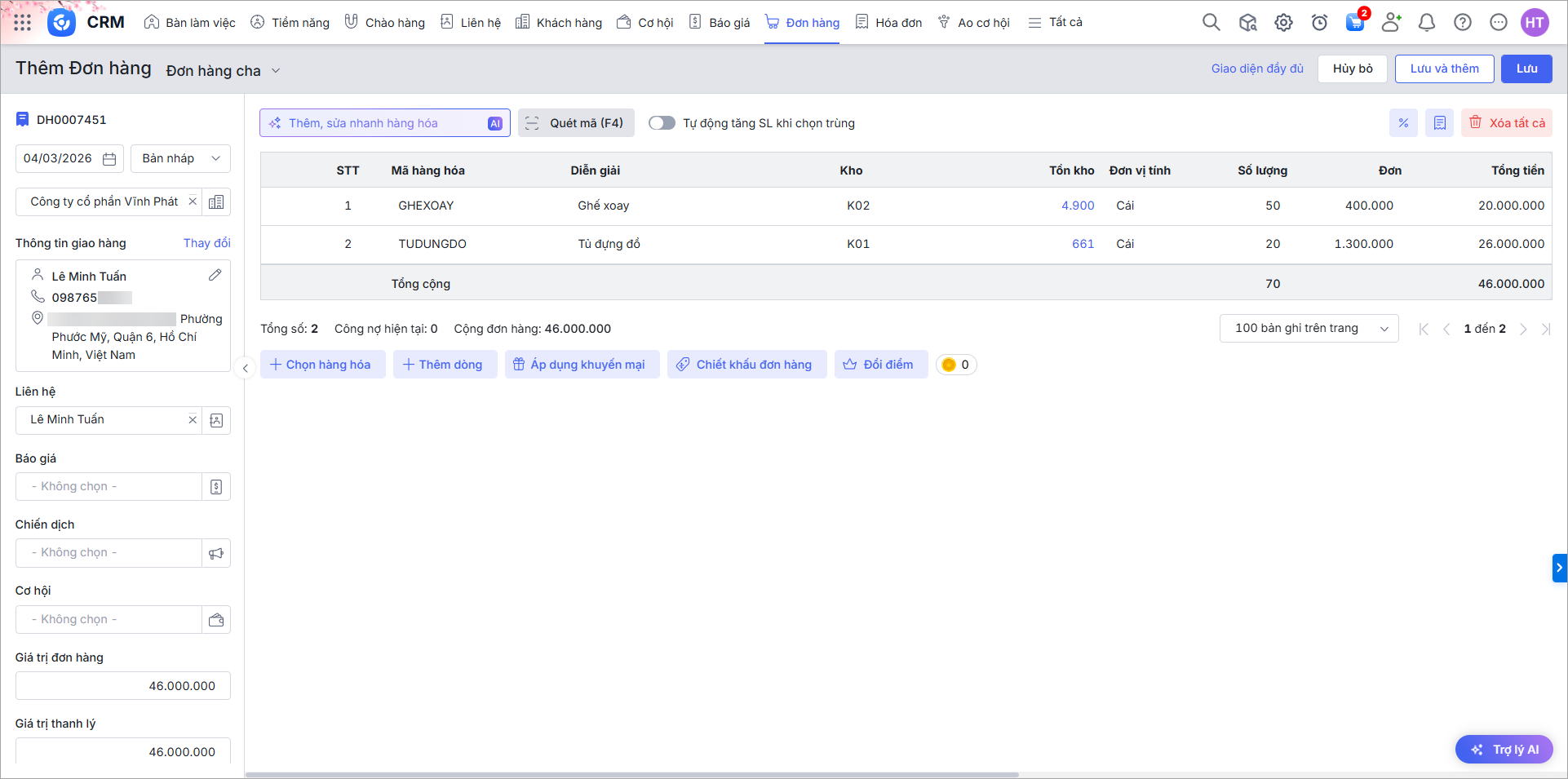Click the company building icon beside customer field

click(216, 202)
